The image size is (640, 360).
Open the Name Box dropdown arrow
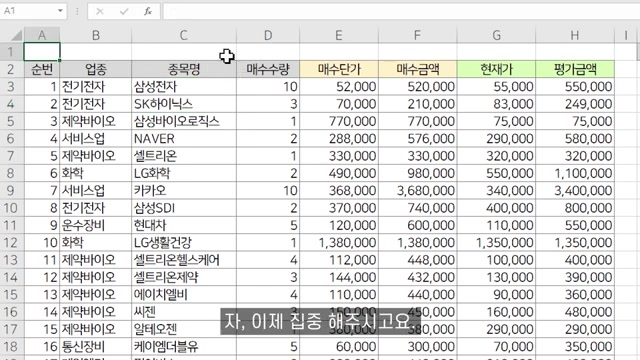[60, 11]
